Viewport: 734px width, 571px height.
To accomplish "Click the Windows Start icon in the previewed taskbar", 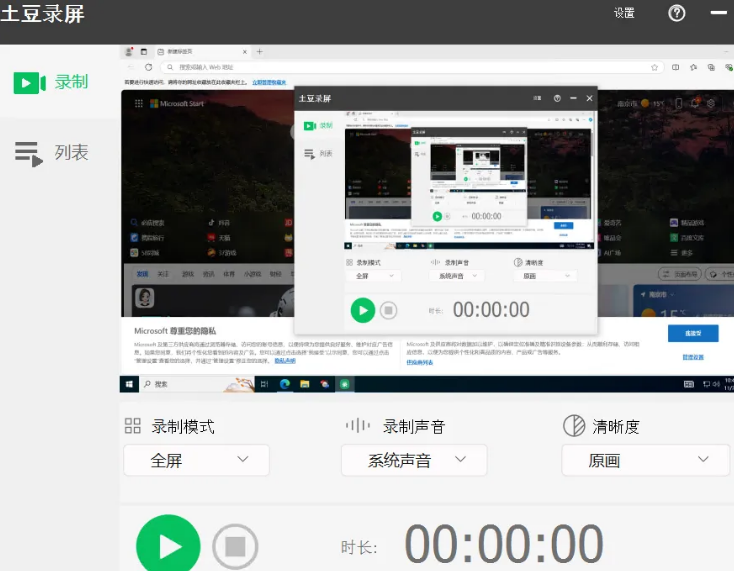I will click(x=129, y=384).
